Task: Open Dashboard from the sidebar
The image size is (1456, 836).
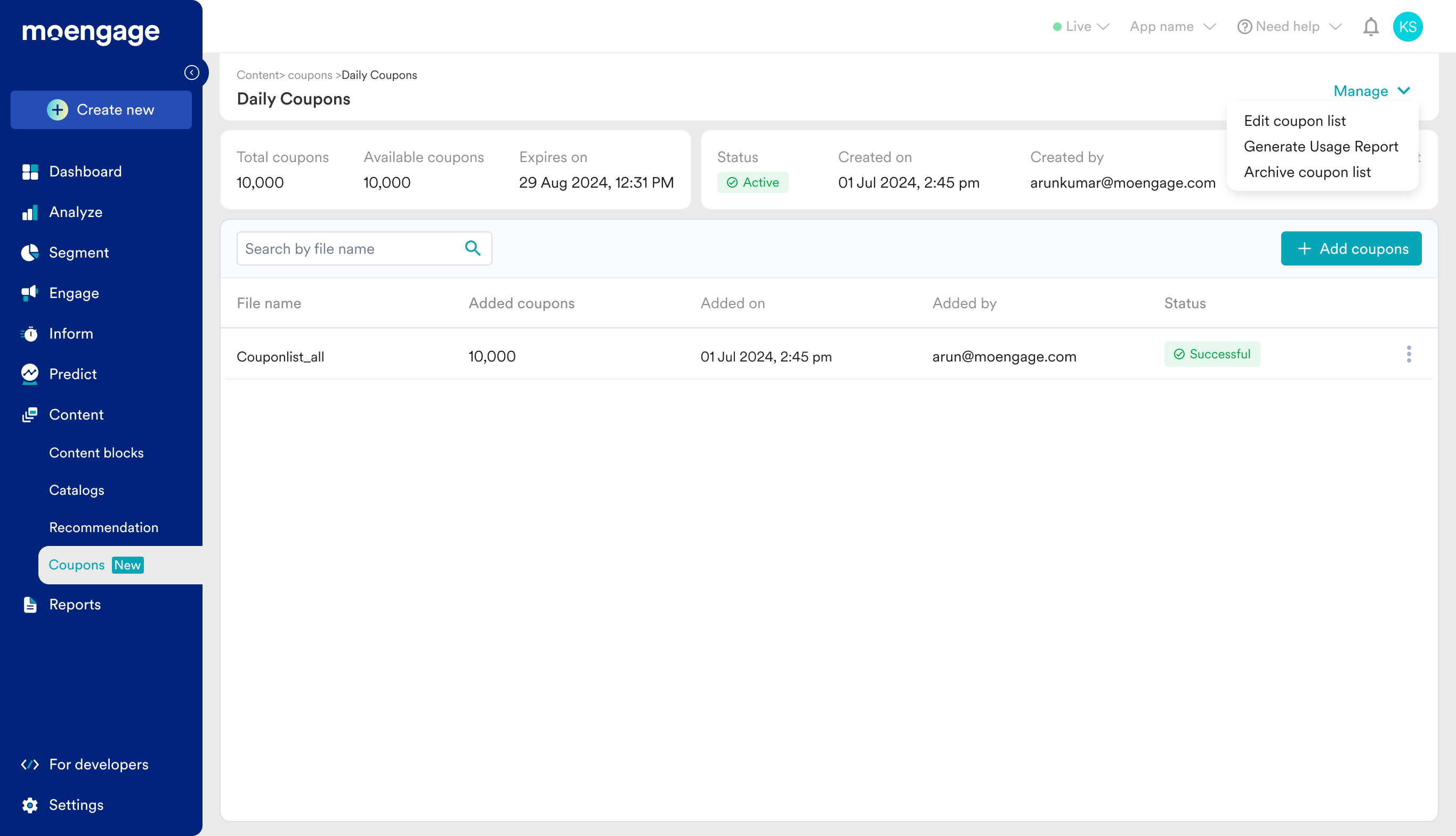Action: click(85, 172)
